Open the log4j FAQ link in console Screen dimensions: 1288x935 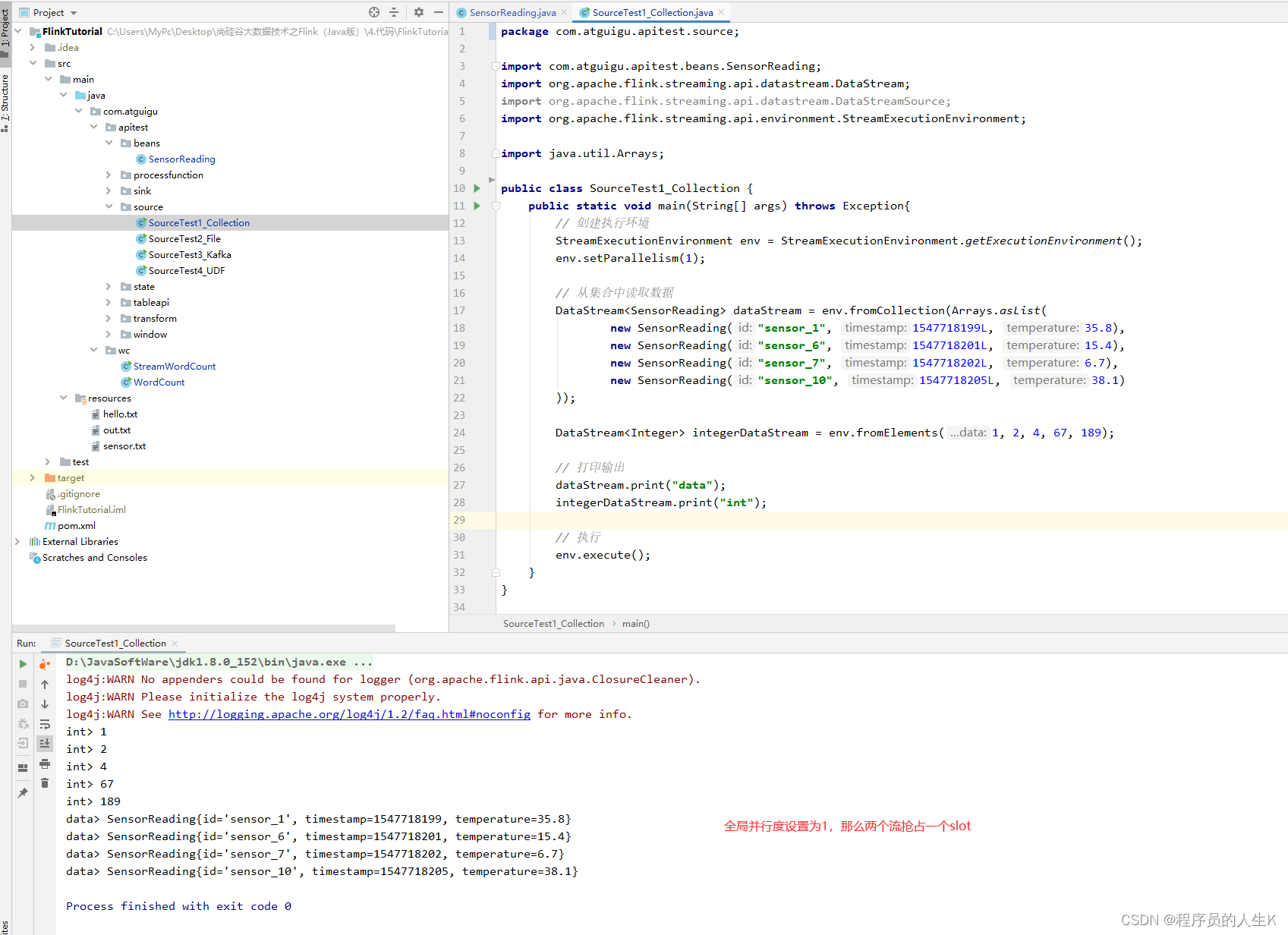click(349, 714)
